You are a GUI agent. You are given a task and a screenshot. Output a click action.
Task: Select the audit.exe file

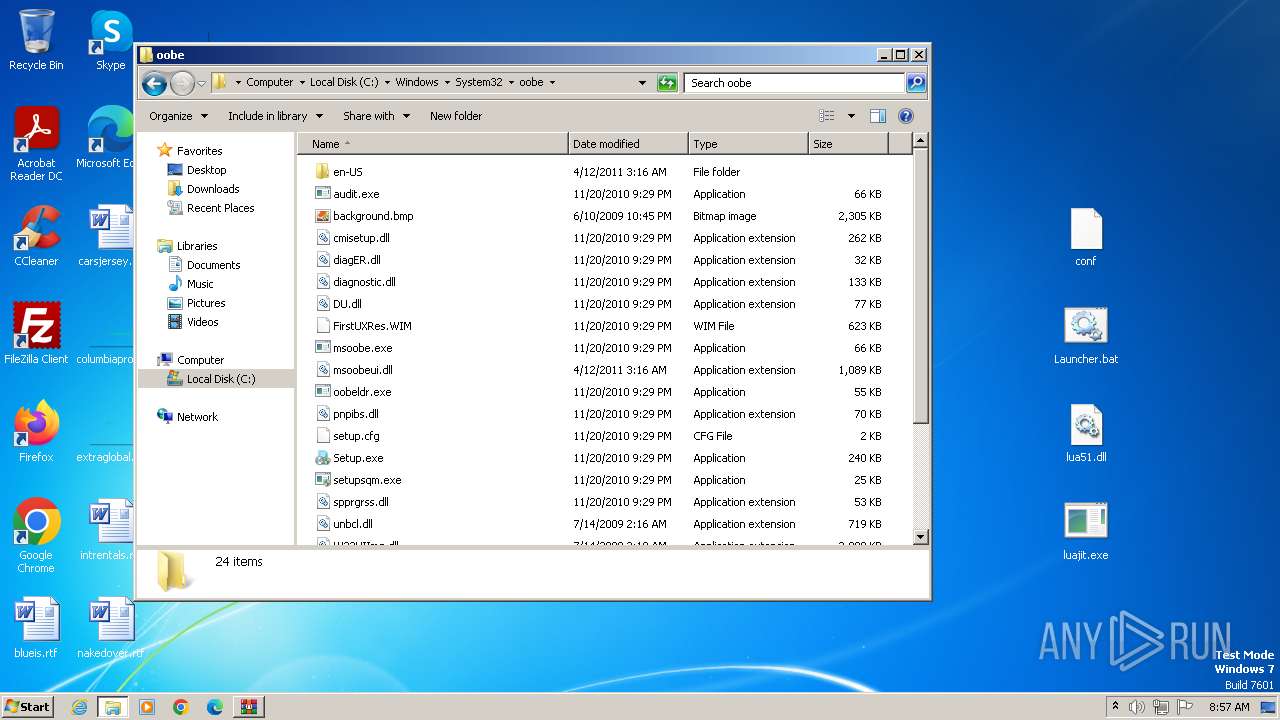[x=356, y=194]
